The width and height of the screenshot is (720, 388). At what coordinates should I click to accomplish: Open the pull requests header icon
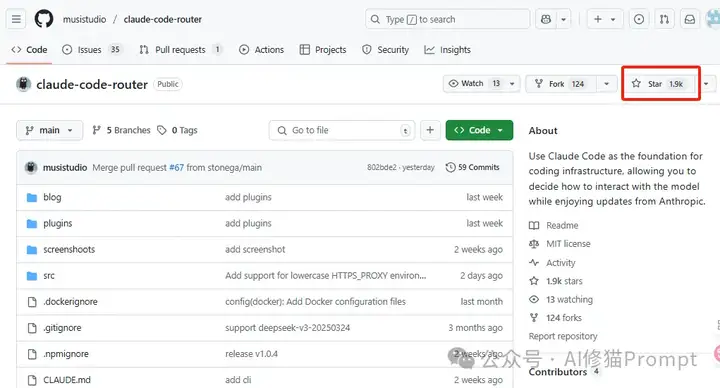pyautogui.click(x=664, y=19)
